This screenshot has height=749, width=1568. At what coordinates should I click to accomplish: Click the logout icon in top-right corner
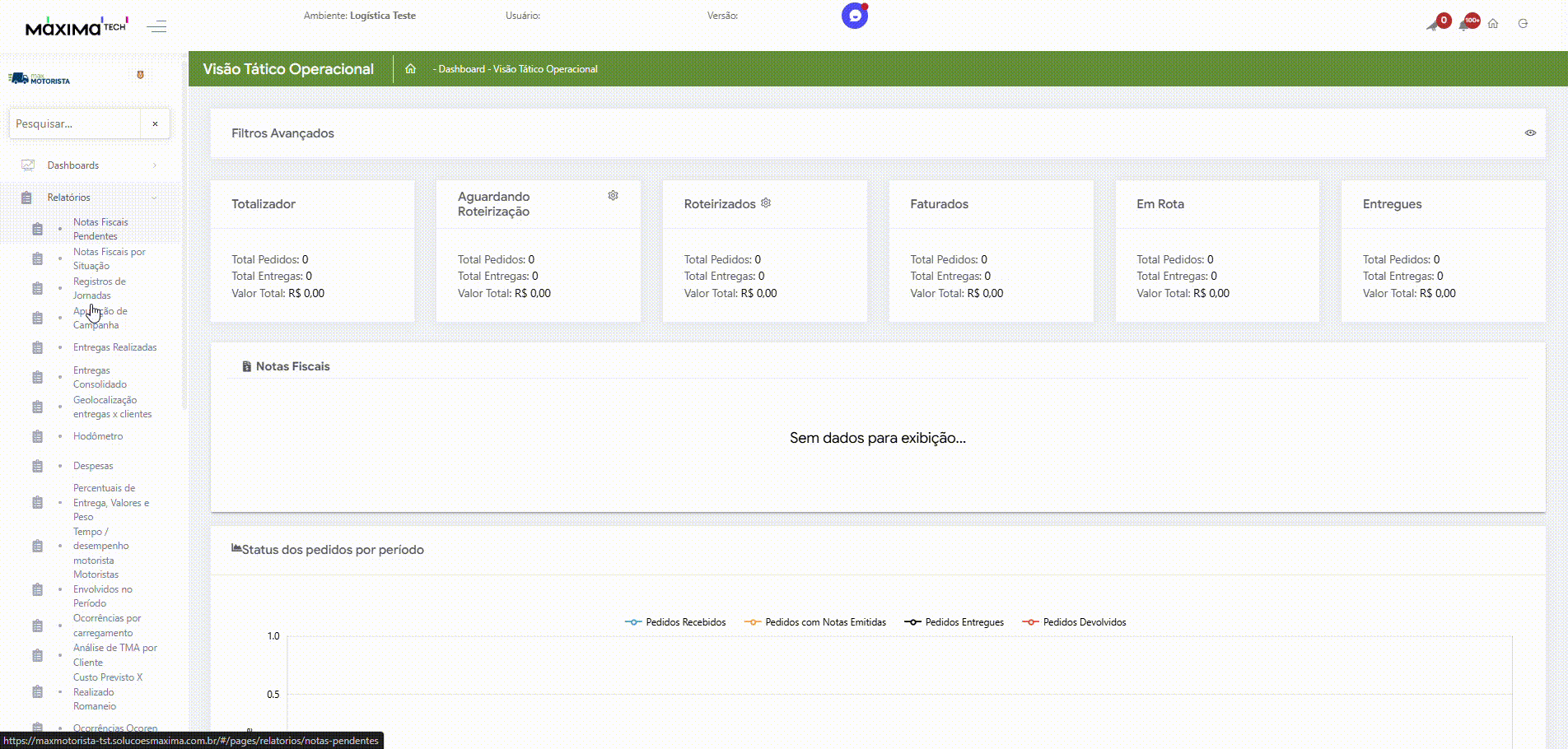tap(1523, 24)
